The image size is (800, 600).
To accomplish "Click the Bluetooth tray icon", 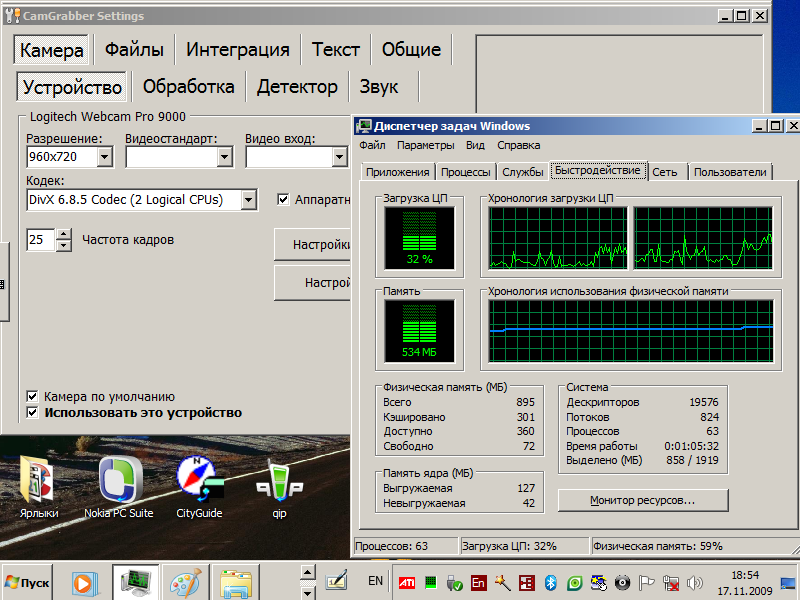I will 550,582.
